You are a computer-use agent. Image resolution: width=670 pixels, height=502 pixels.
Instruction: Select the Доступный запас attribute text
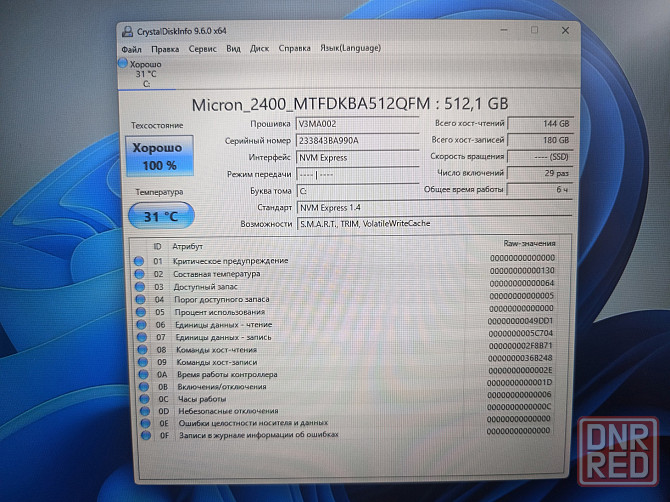coord(205,287)
